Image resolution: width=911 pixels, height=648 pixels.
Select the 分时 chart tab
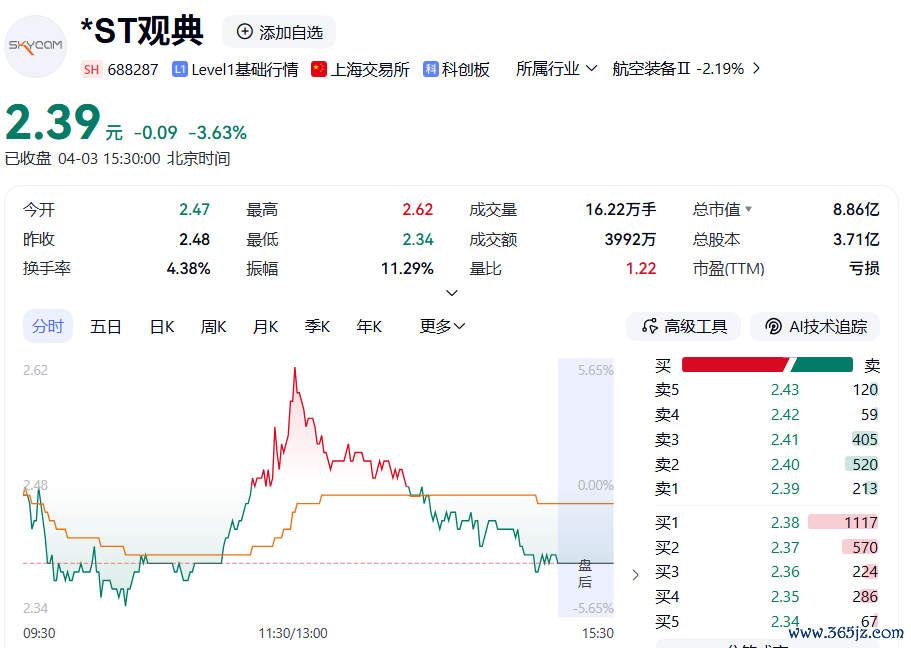pos(48,326)
